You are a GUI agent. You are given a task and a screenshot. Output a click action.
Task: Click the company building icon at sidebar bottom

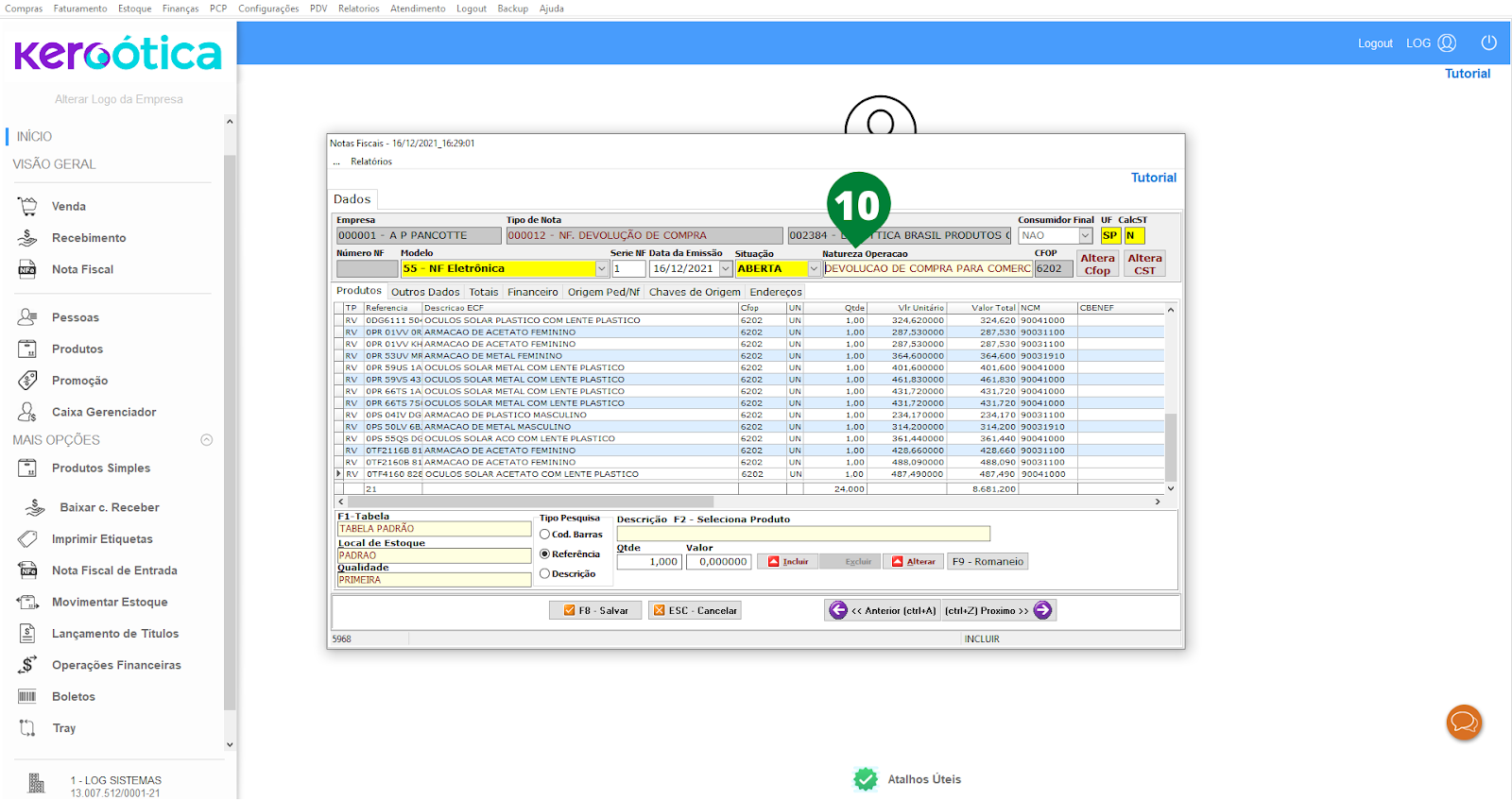pyautogui.click(x=36, y=783)
